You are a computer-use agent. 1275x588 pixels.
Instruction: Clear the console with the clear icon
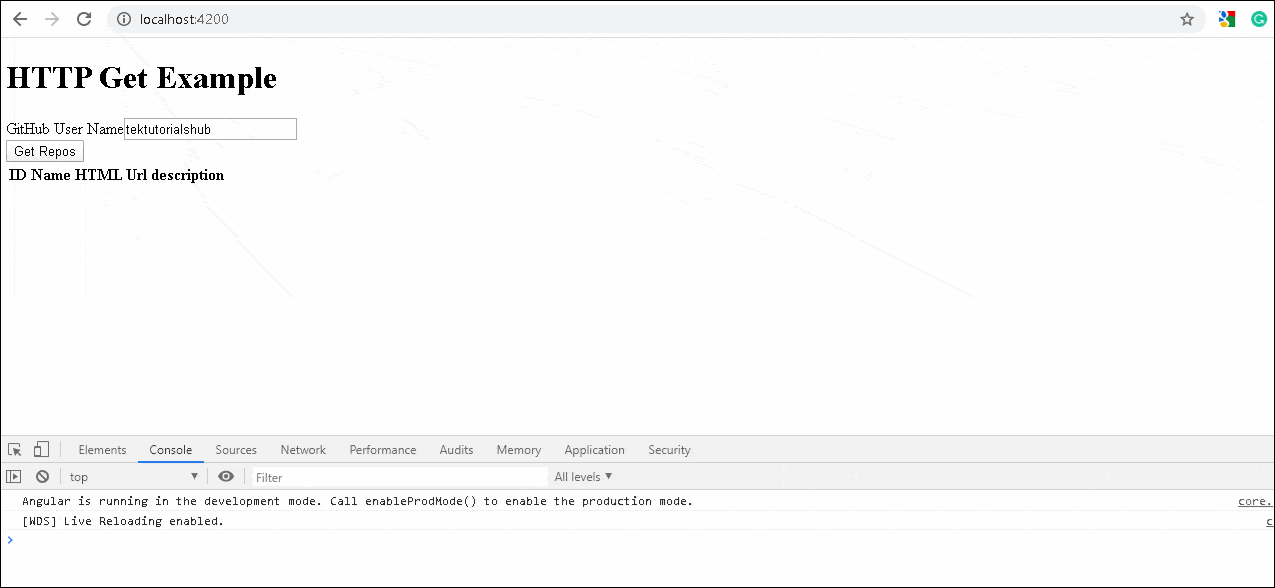(x=42, y=477)
